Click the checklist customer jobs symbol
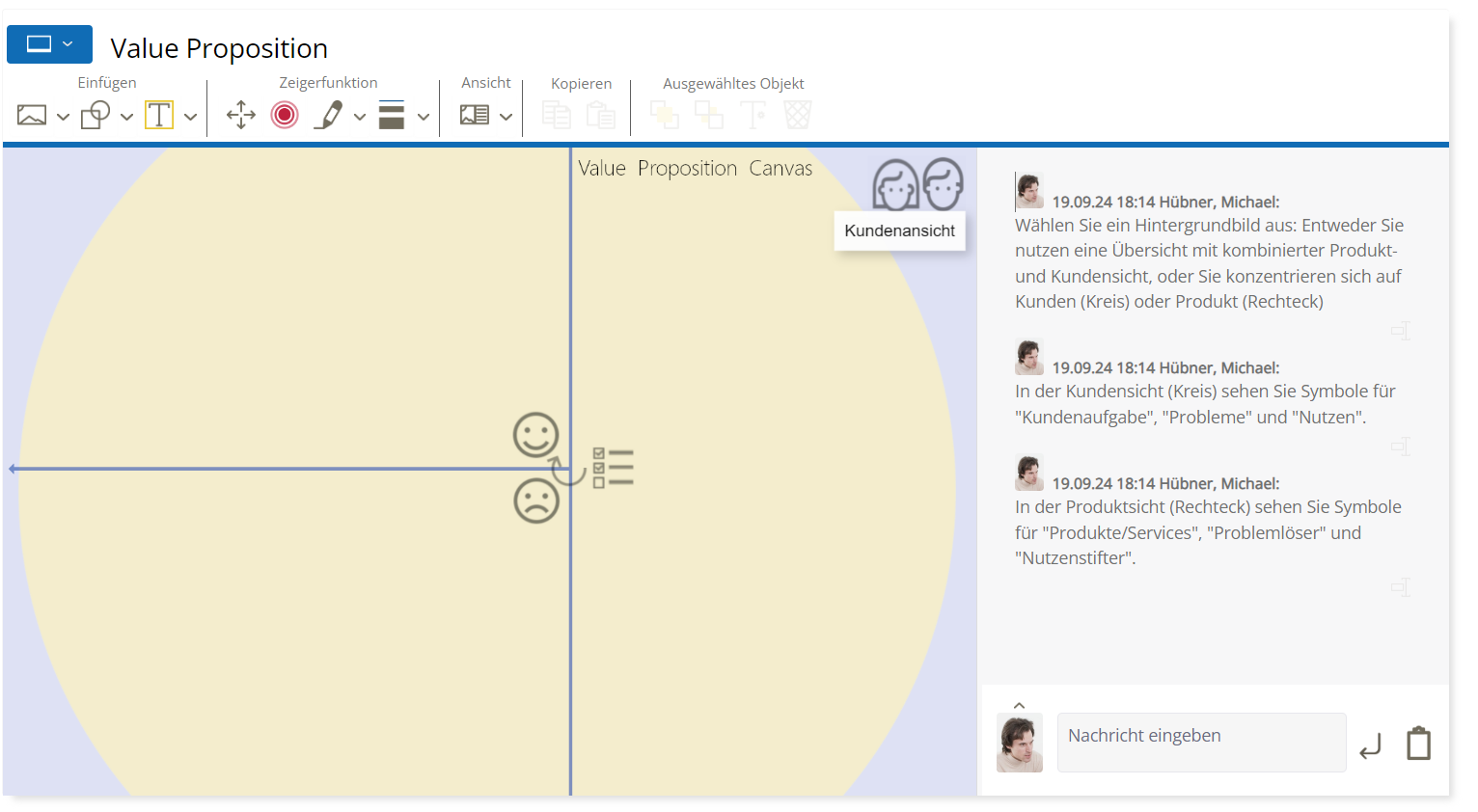Screen dimensions: 1478x812 614,468
